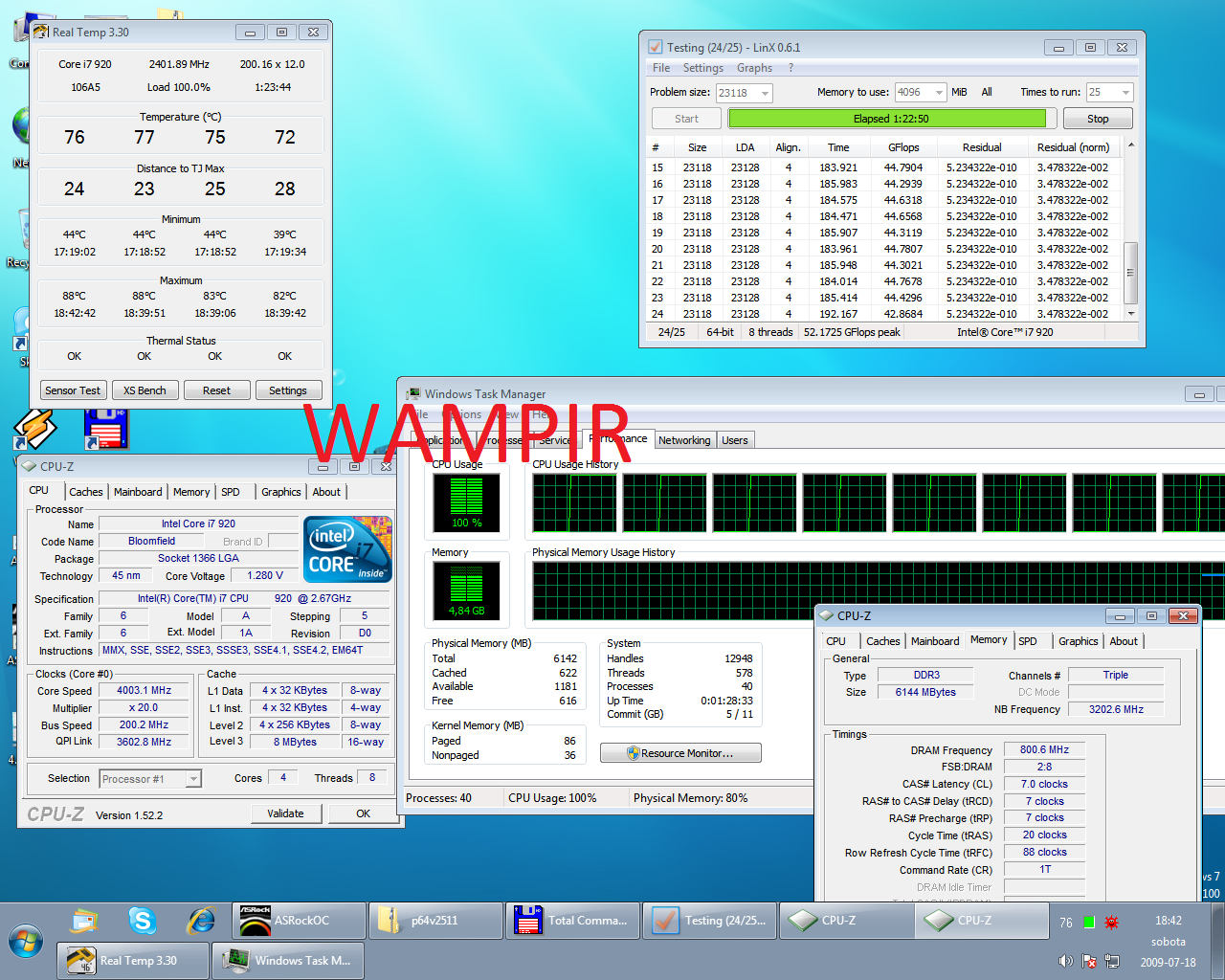Viewport: 1225px width, 980px height.
Task: Open the Windows Start orb
Action: click(x=26, y=942)
